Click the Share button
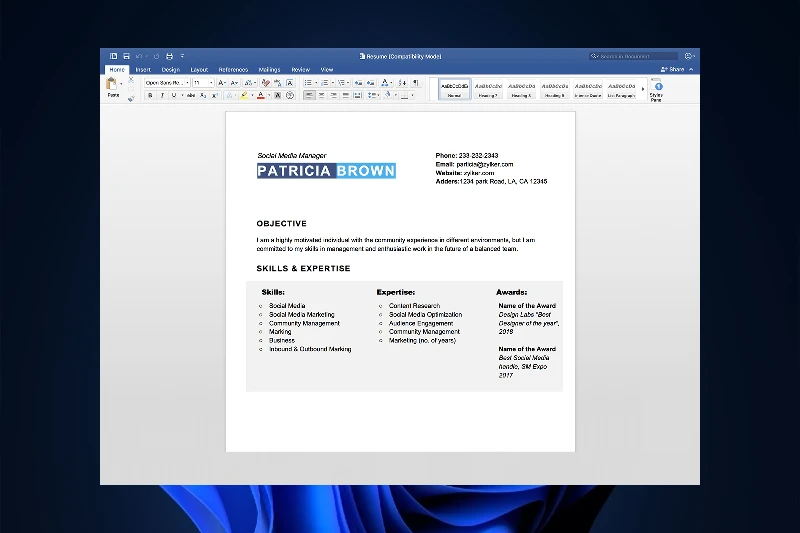 pos(672,69)
